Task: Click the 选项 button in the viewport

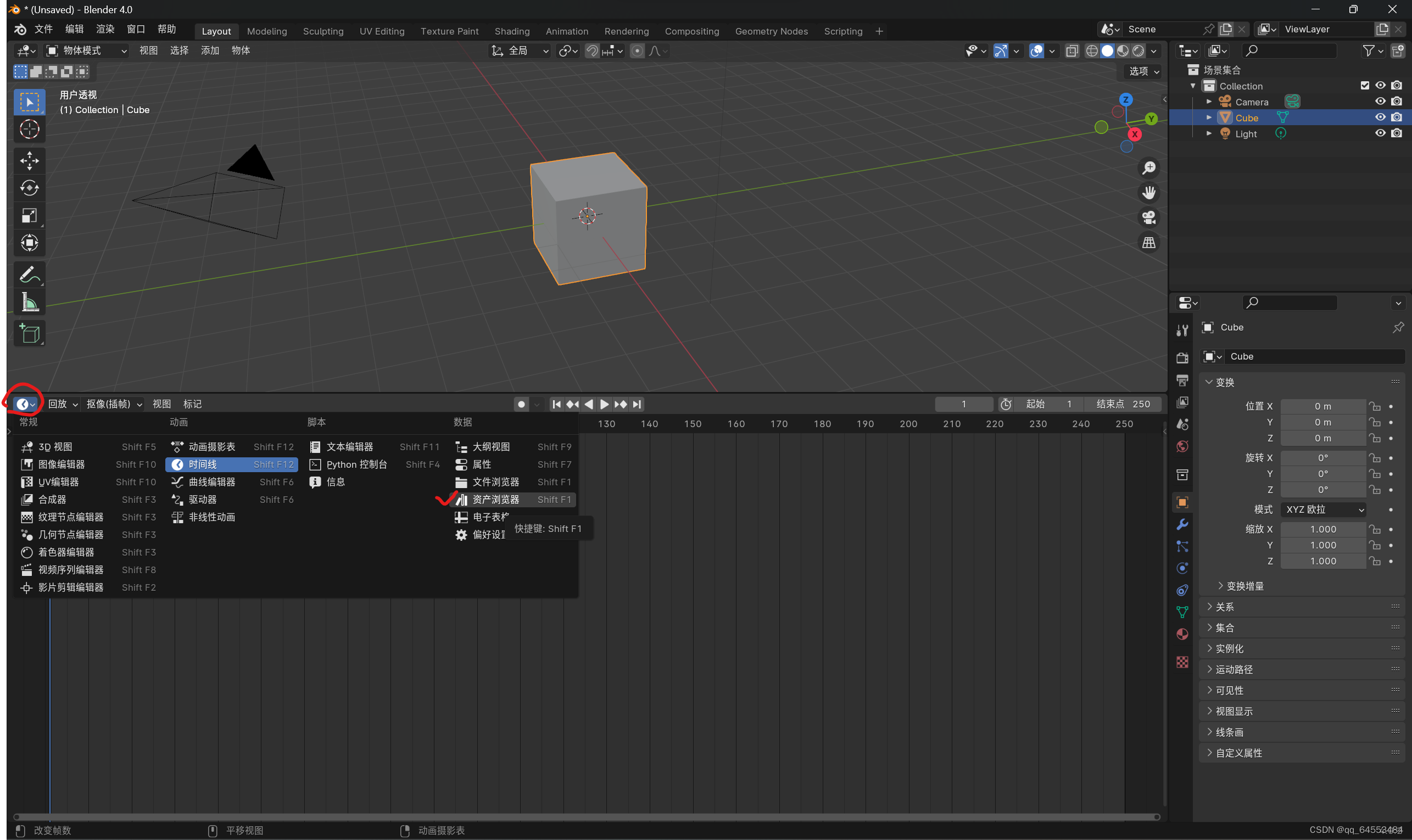Action: pyautogui.click(x=1143, y=71)
